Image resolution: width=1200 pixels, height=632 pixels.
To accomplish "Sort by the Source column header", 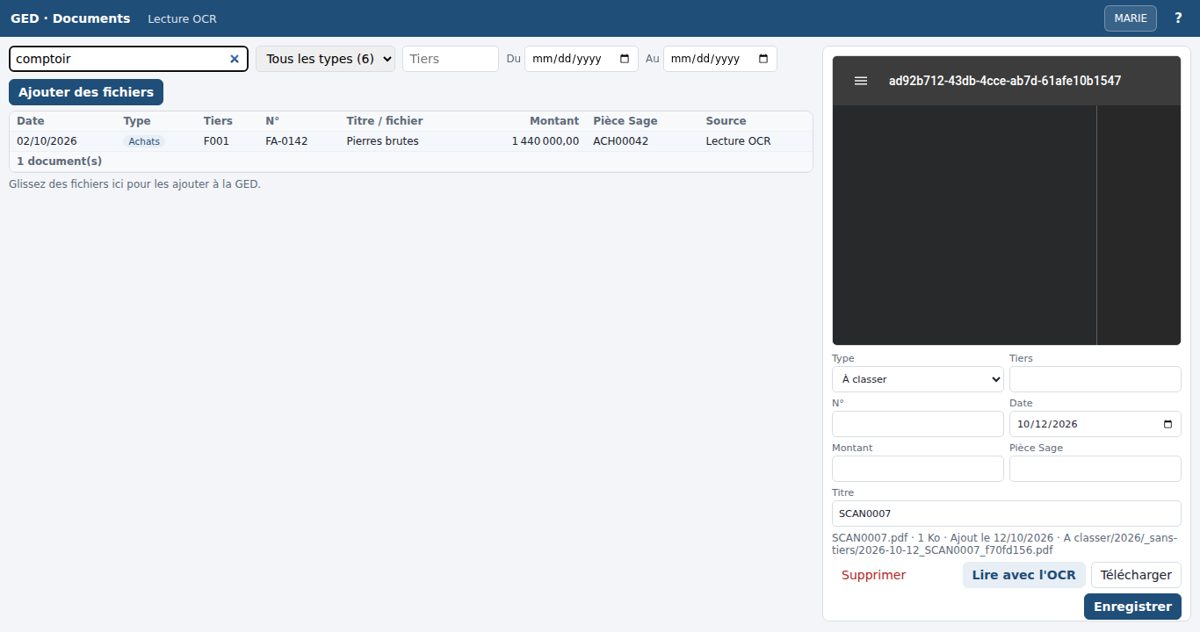I will [726, 121].
